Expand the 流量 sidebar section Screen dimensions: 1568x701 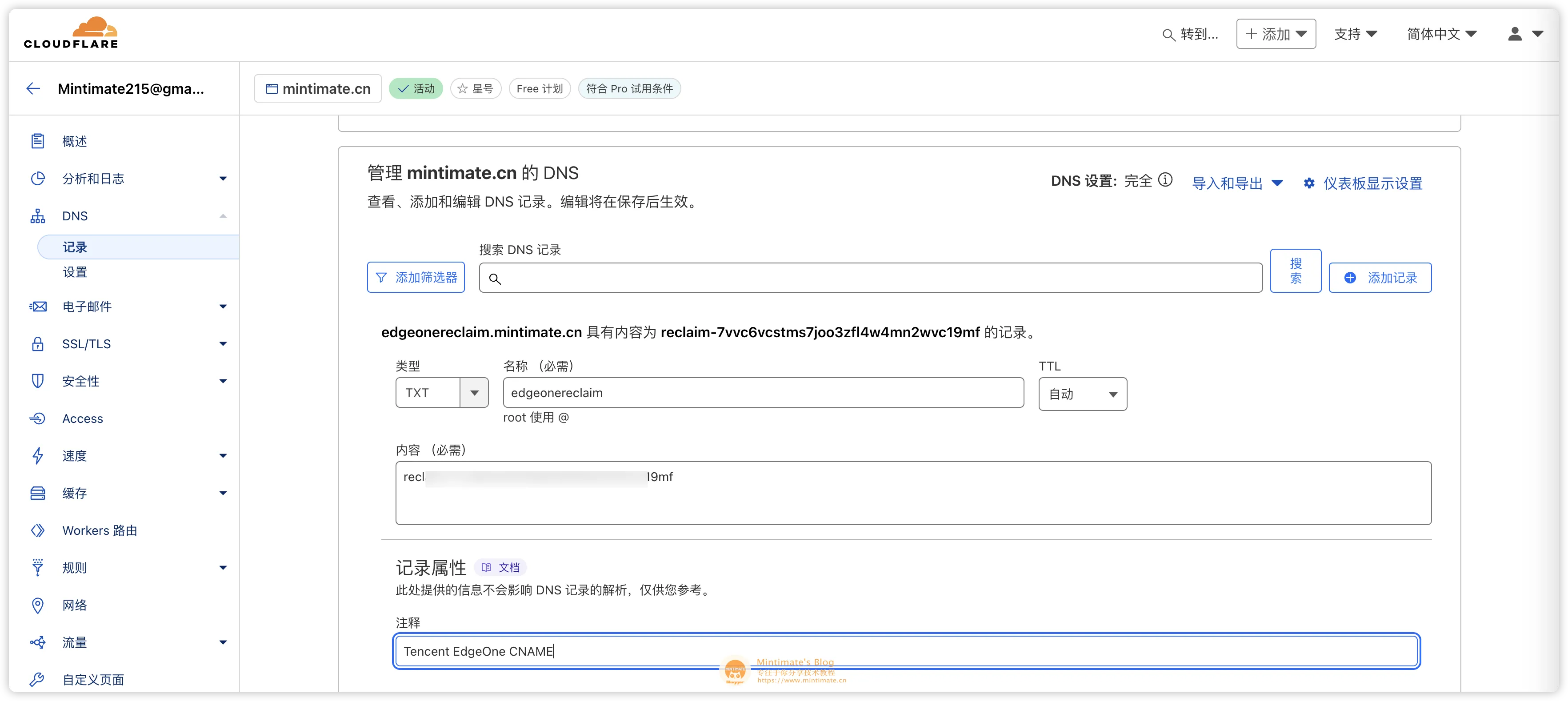(x=223, y=642)
